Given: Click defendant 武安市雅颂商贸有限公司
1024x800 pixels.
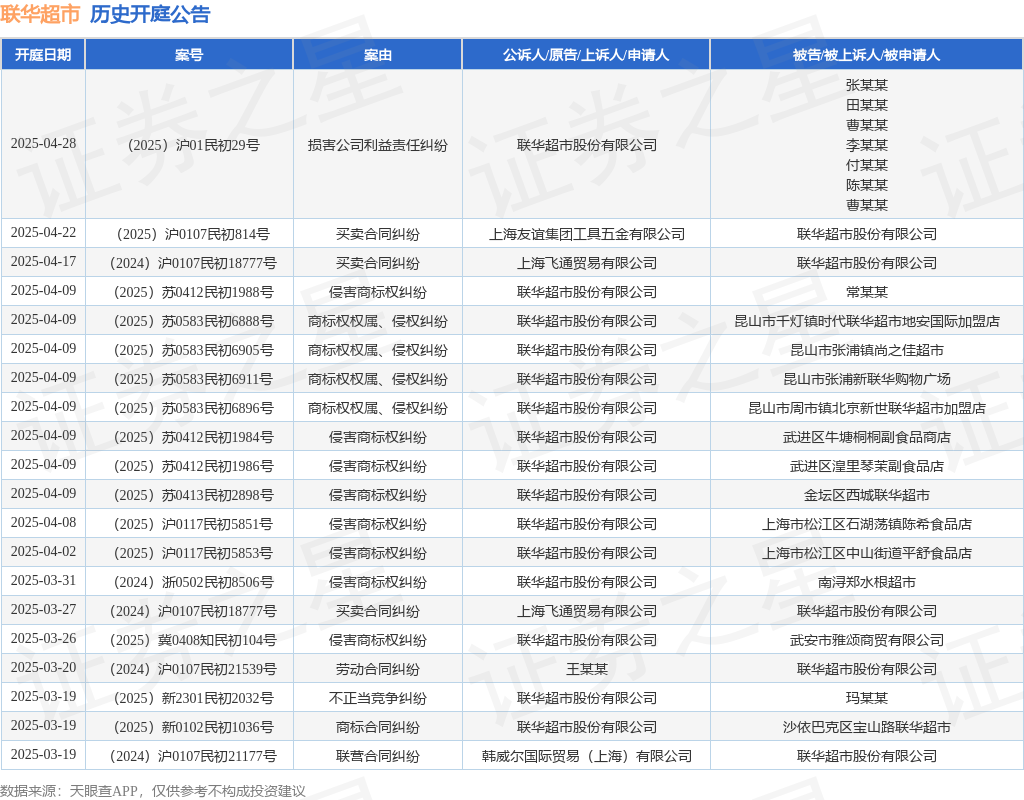Looking at the screenshot, I should tap(867, 640).
